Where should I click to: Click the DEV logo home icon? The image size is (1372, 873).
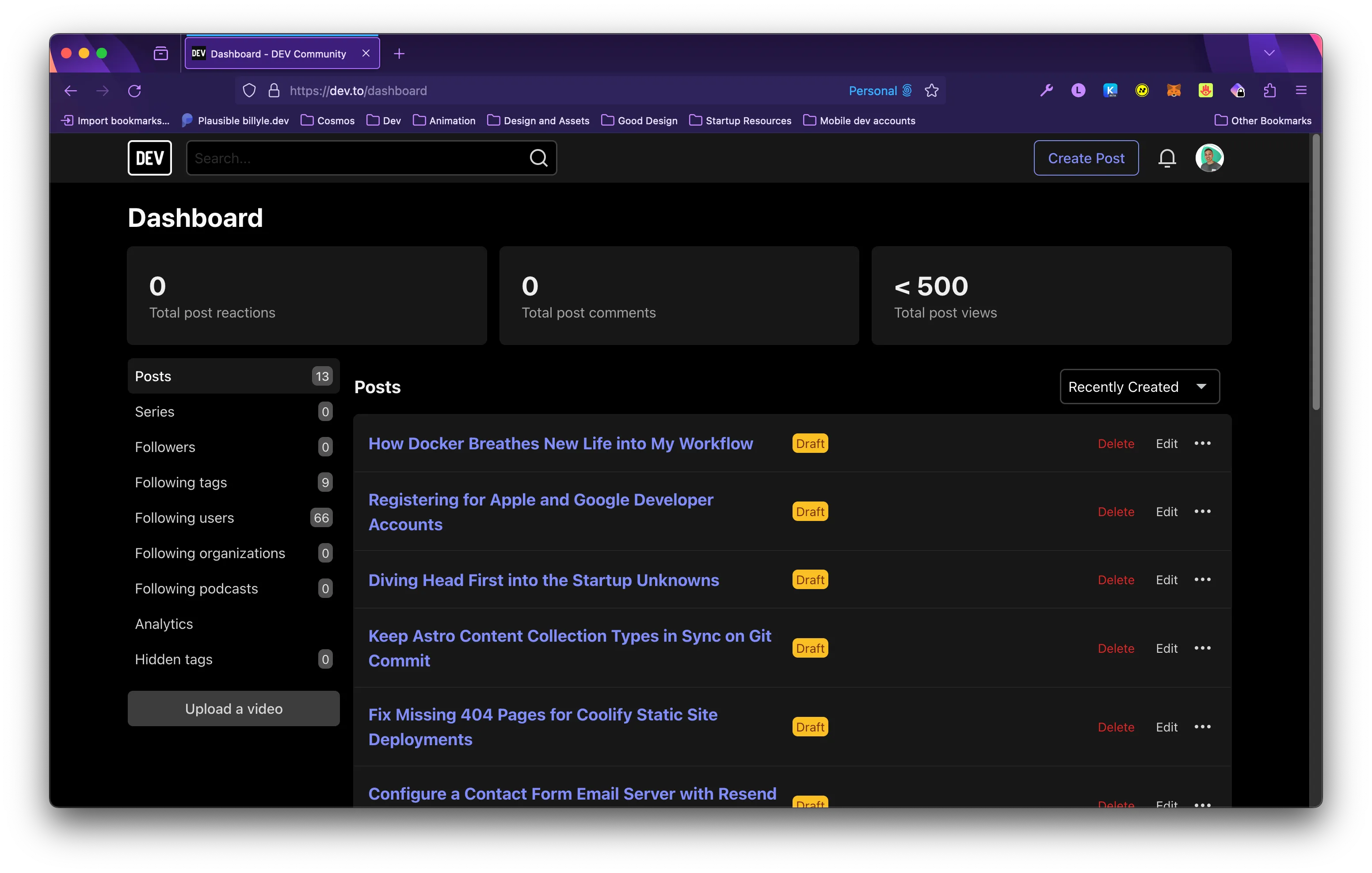click(149, 158)
